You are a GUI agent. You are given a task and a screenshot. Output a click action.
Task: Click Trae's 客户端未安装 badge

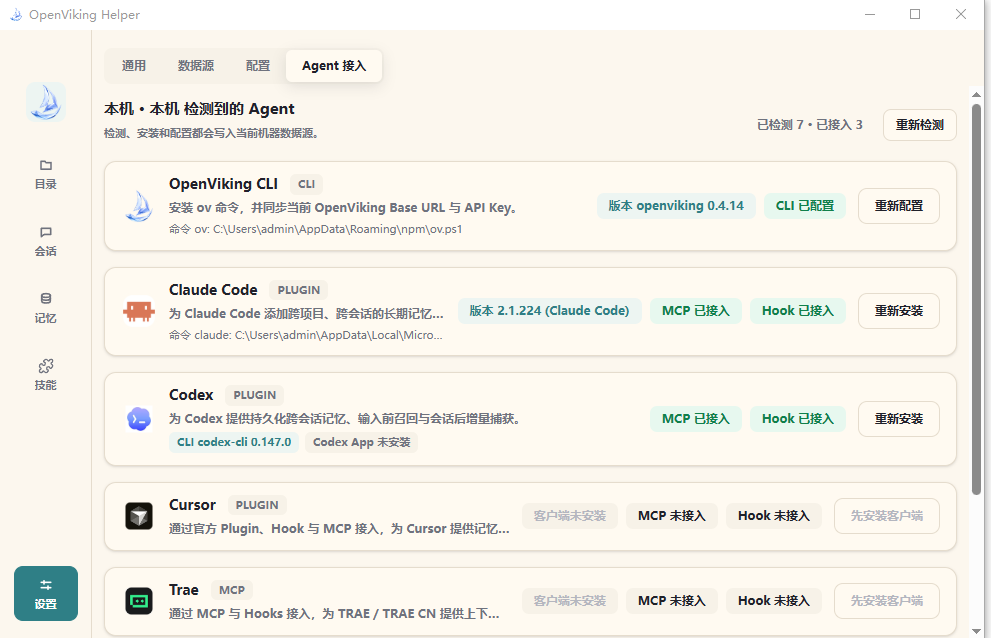(569, 601)
